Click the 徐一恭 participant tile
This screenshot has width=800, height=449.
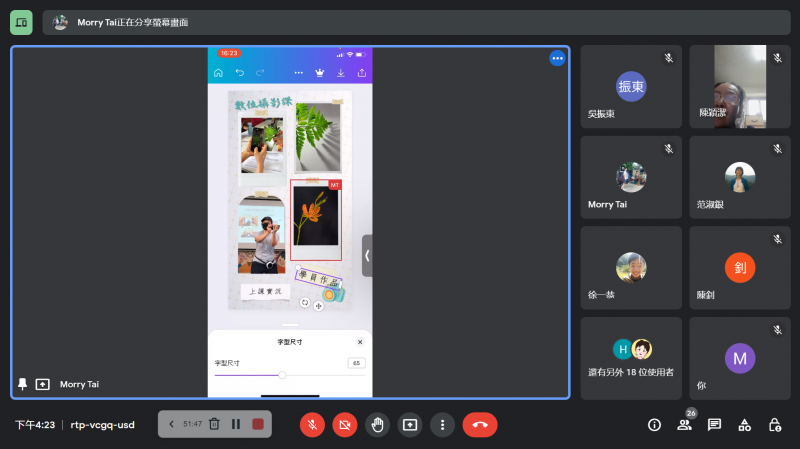click(631, 268)
